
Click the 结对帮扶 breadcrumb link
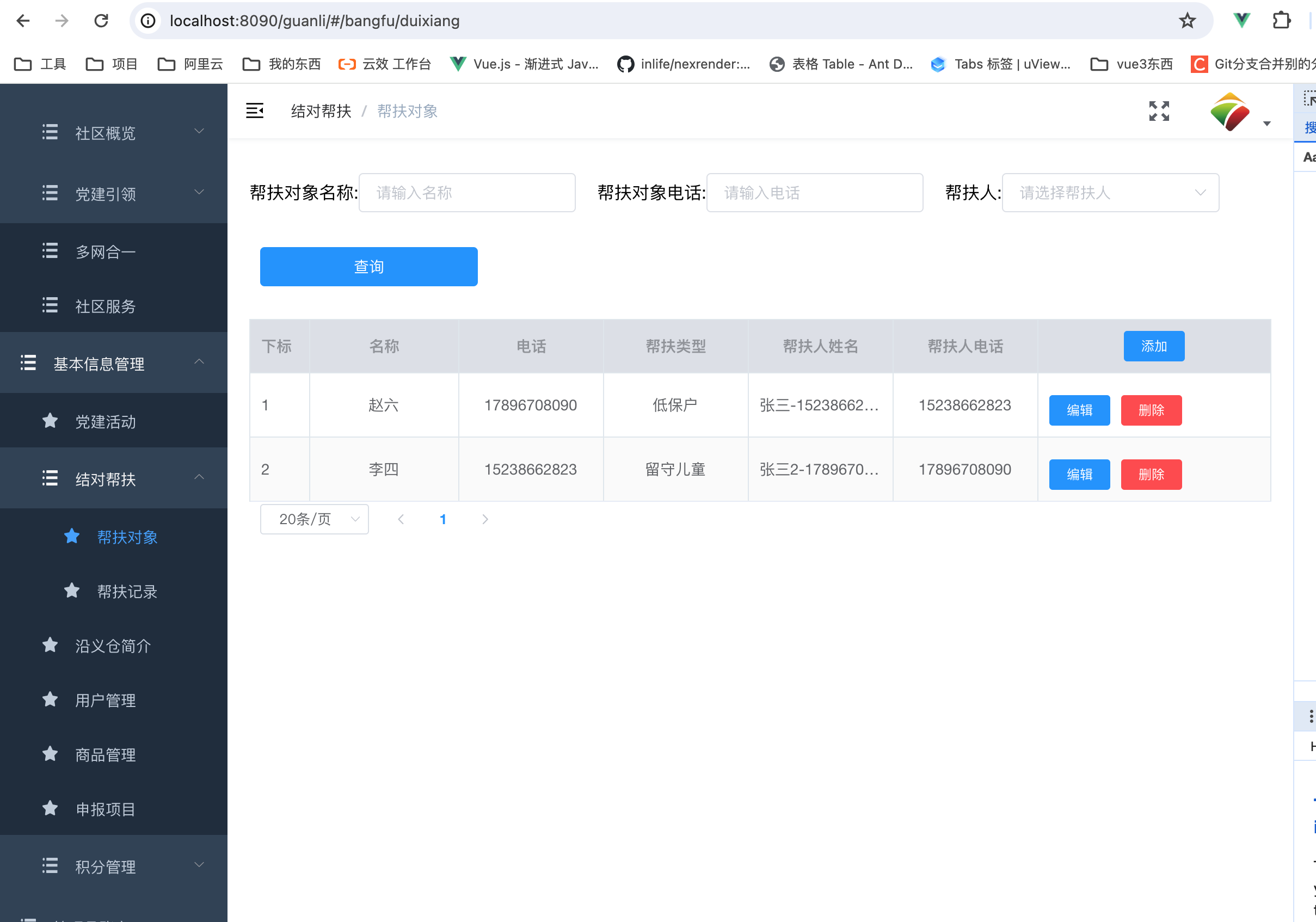[321, 111]
